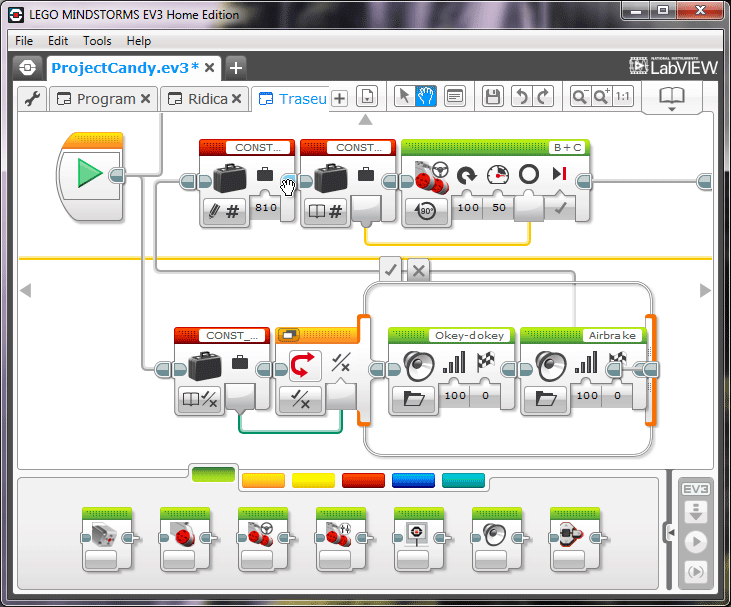This screenshot has width=731, height=607.
Task: Open the Edit menu
Action: [58, 41]
